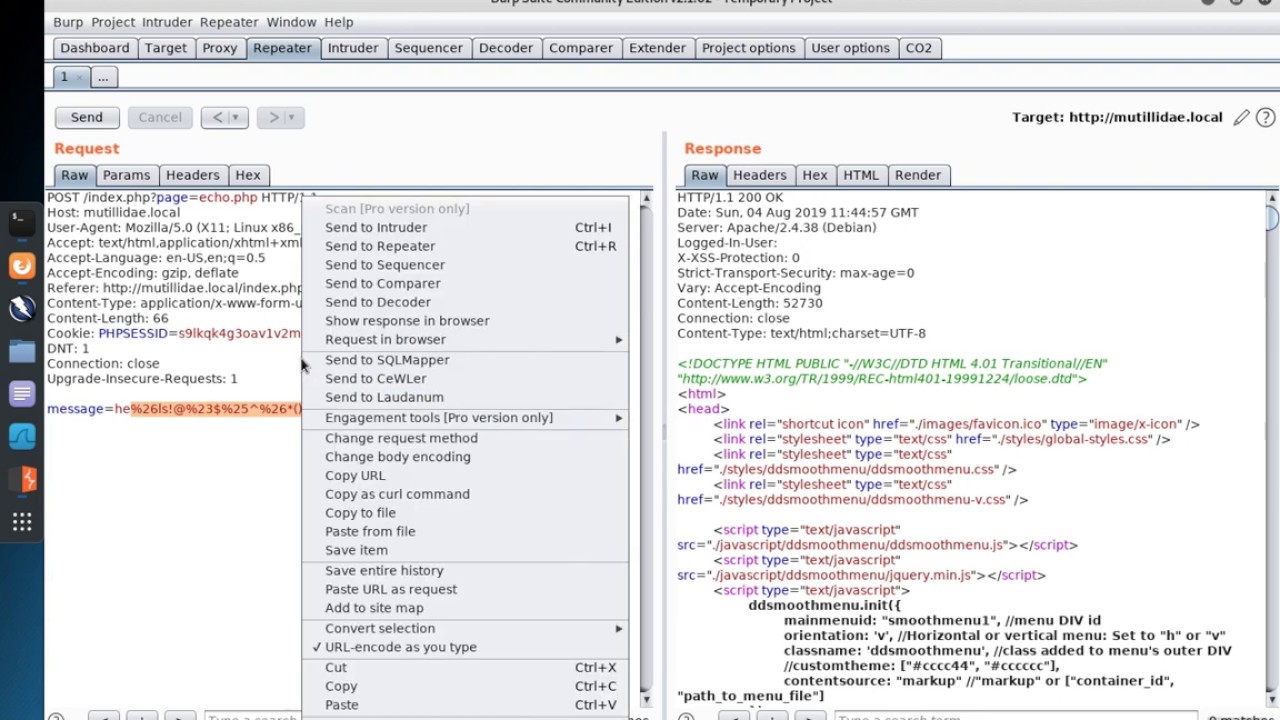
Task: Click Copy with Ctrl+C shortcut entry
Action: point(466,687)
